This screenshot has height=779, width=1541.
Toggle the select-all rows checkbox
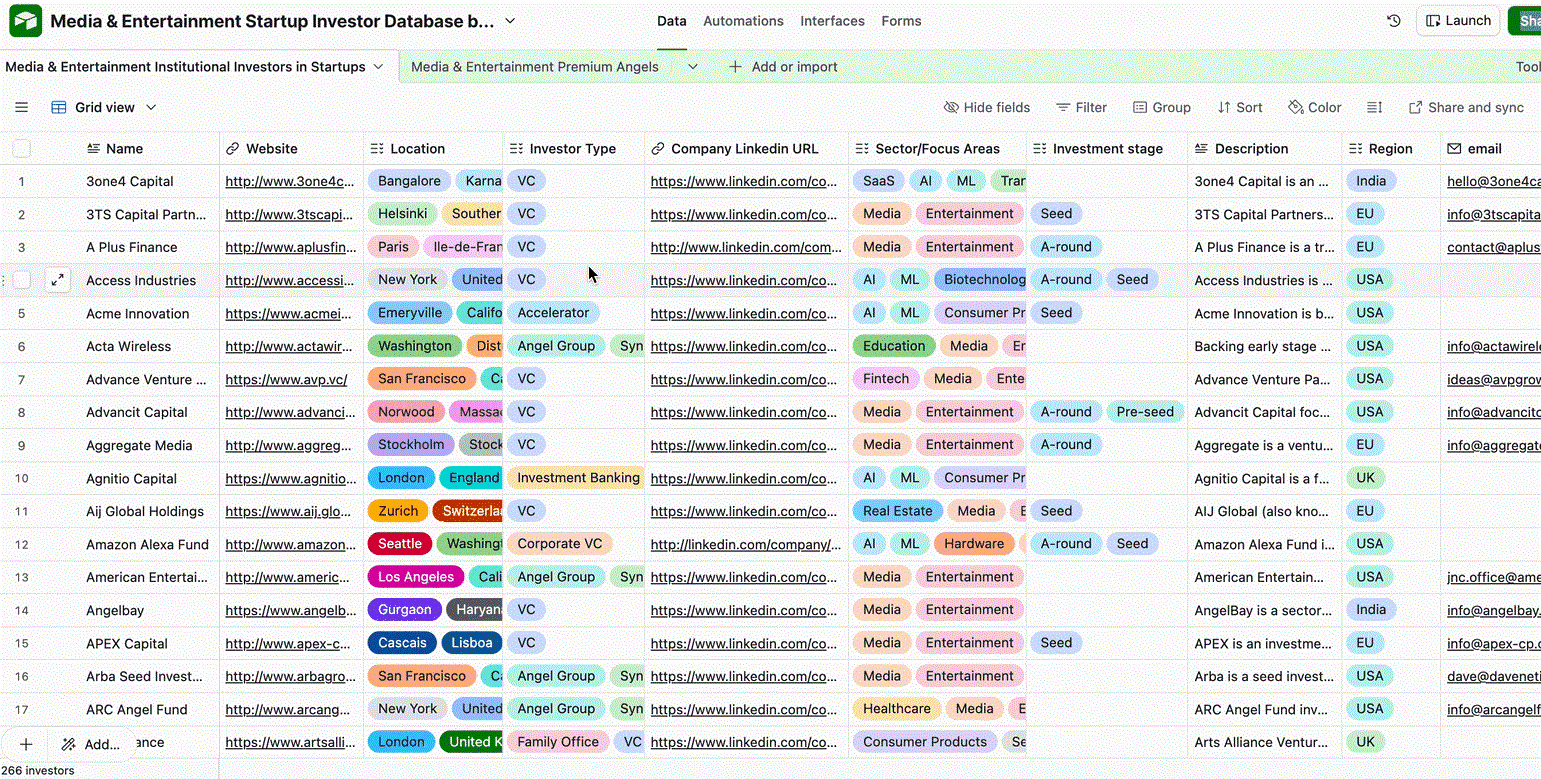coord(22,149)
